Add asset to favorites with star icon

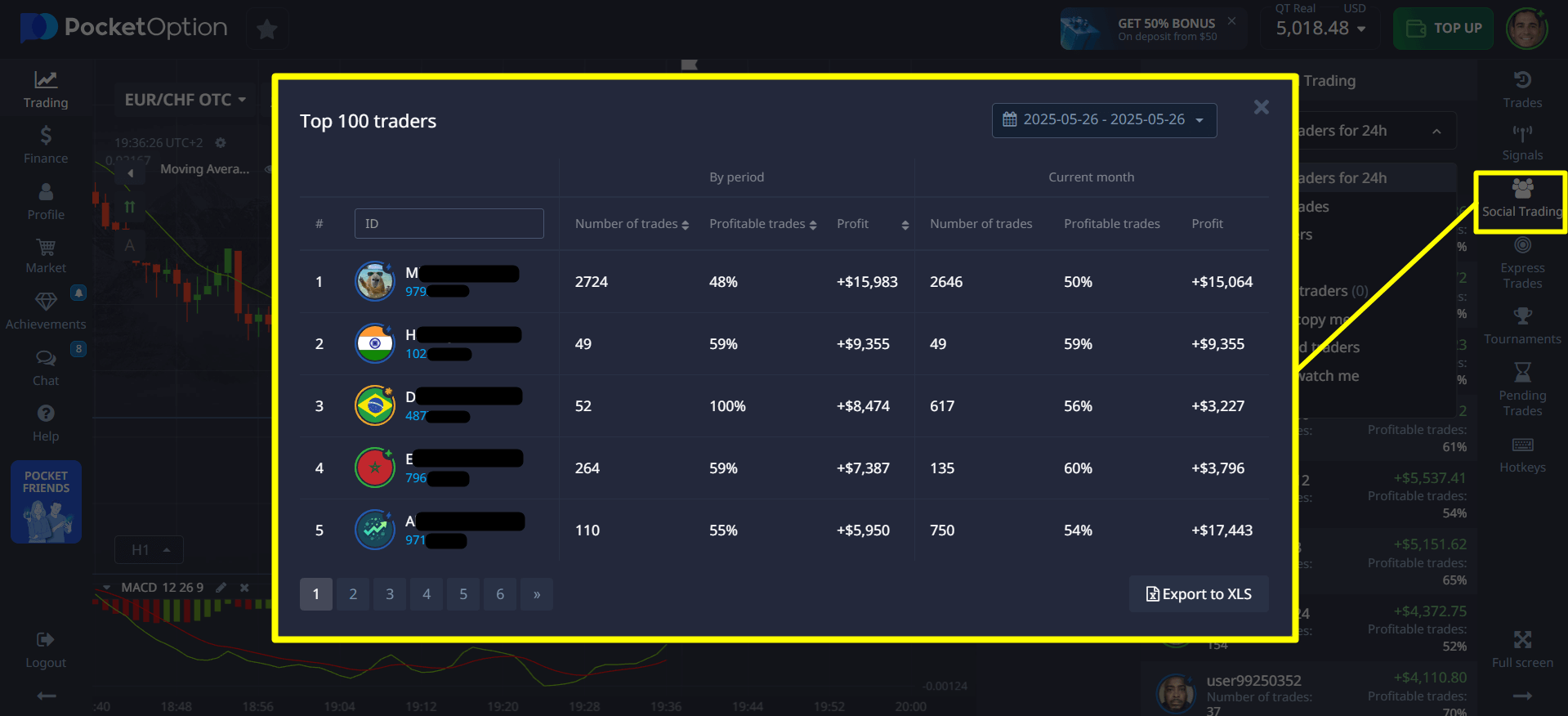tap(266, 29)
